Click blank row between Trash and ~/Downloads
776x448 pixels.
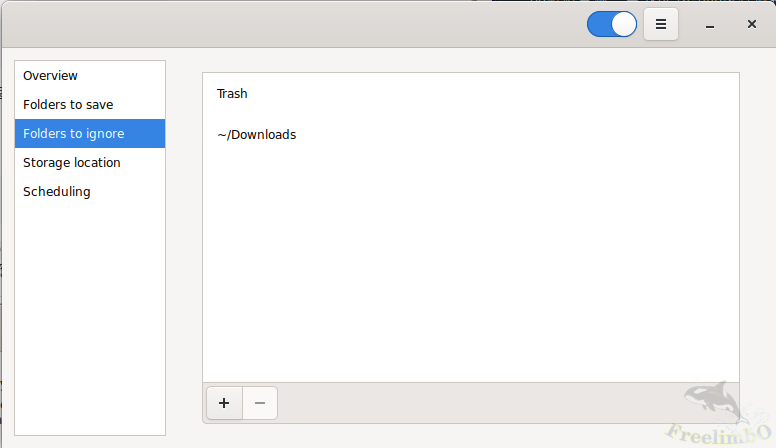470,114
